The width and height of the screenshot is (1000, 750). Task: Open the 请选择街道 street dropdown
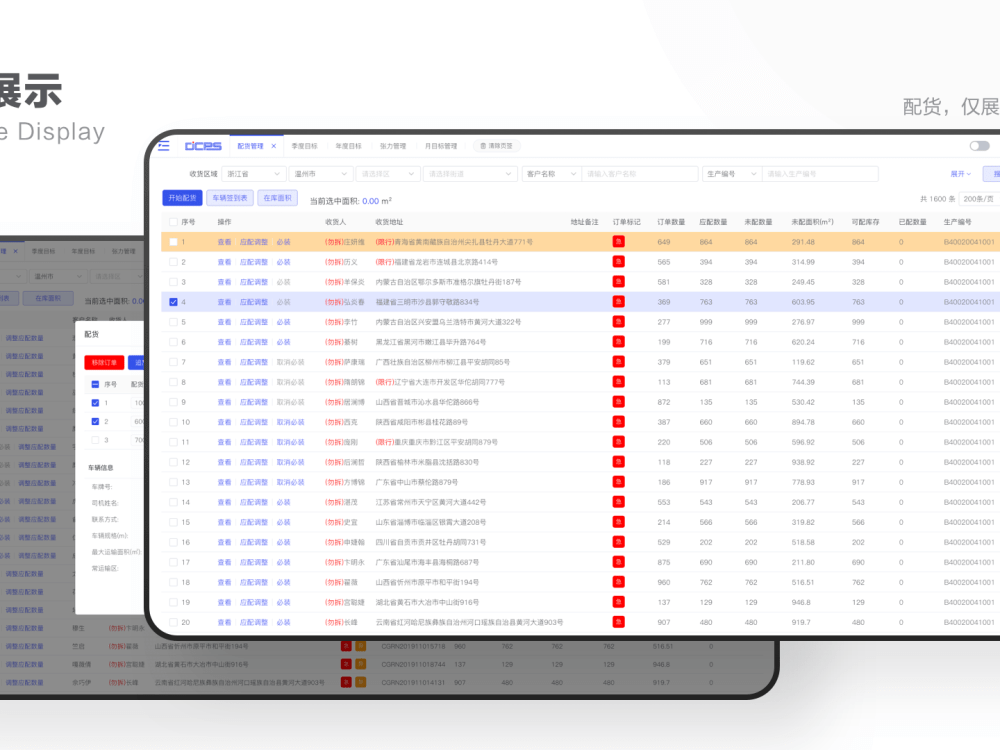pyautogui.click(x=469, y=173)
